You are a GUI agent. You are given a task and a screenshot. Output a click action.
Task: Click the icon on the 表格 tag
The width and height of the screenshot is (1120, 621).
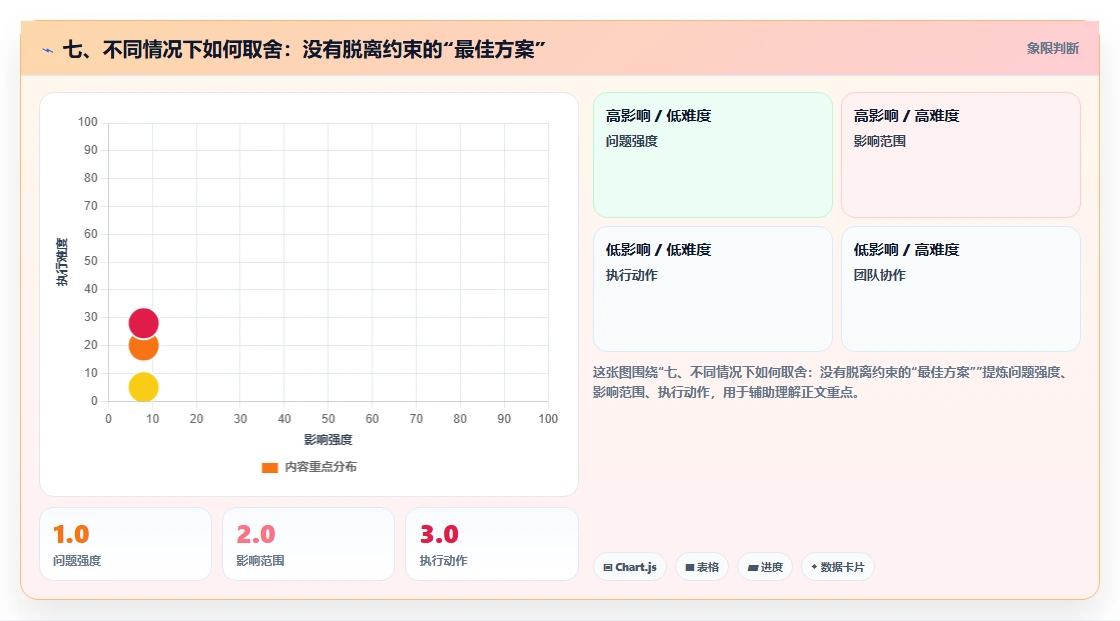click(690, 567)
